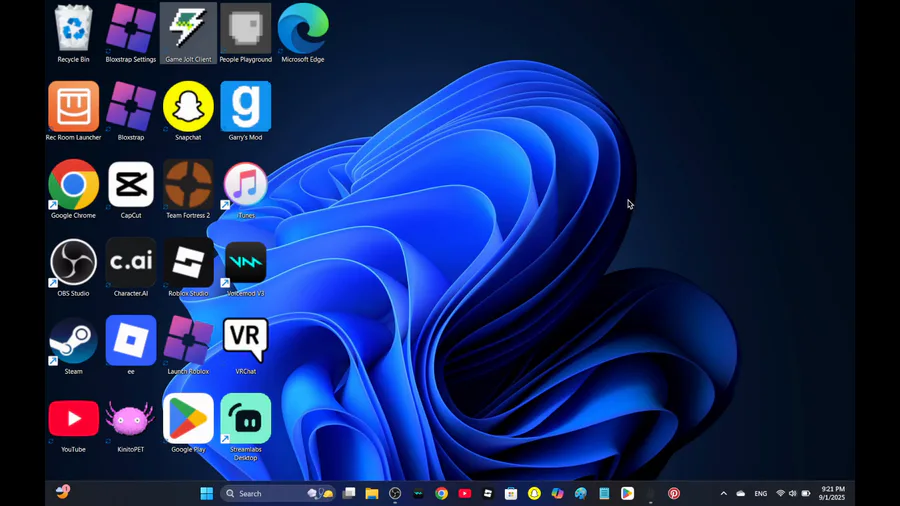
Task: Open Roblox Studio from the taskbar
Action: (488, 493)
